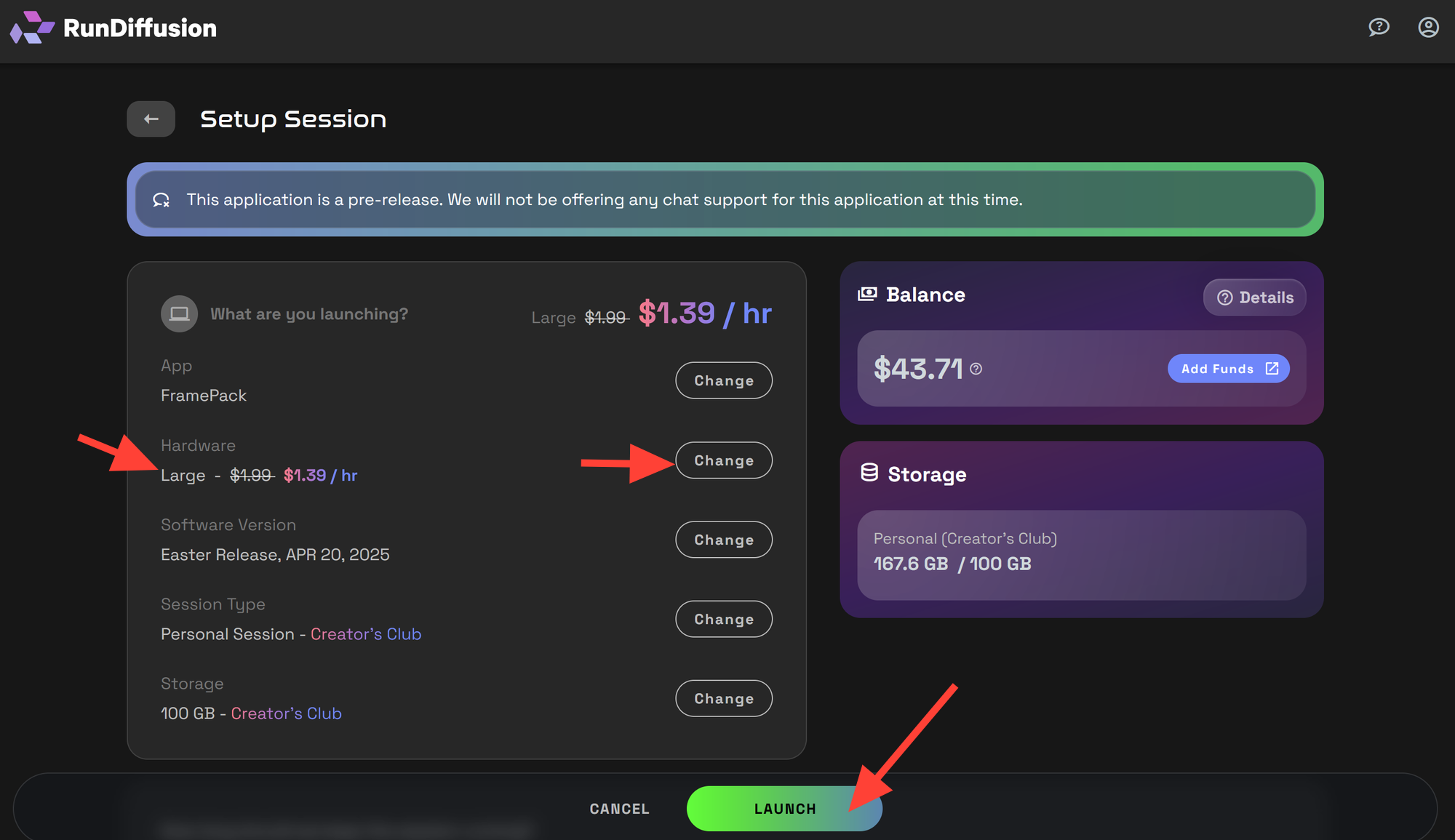
Task: Click the "Personal (Creator's Club)" storage label
Action: [x=965, y=539]
